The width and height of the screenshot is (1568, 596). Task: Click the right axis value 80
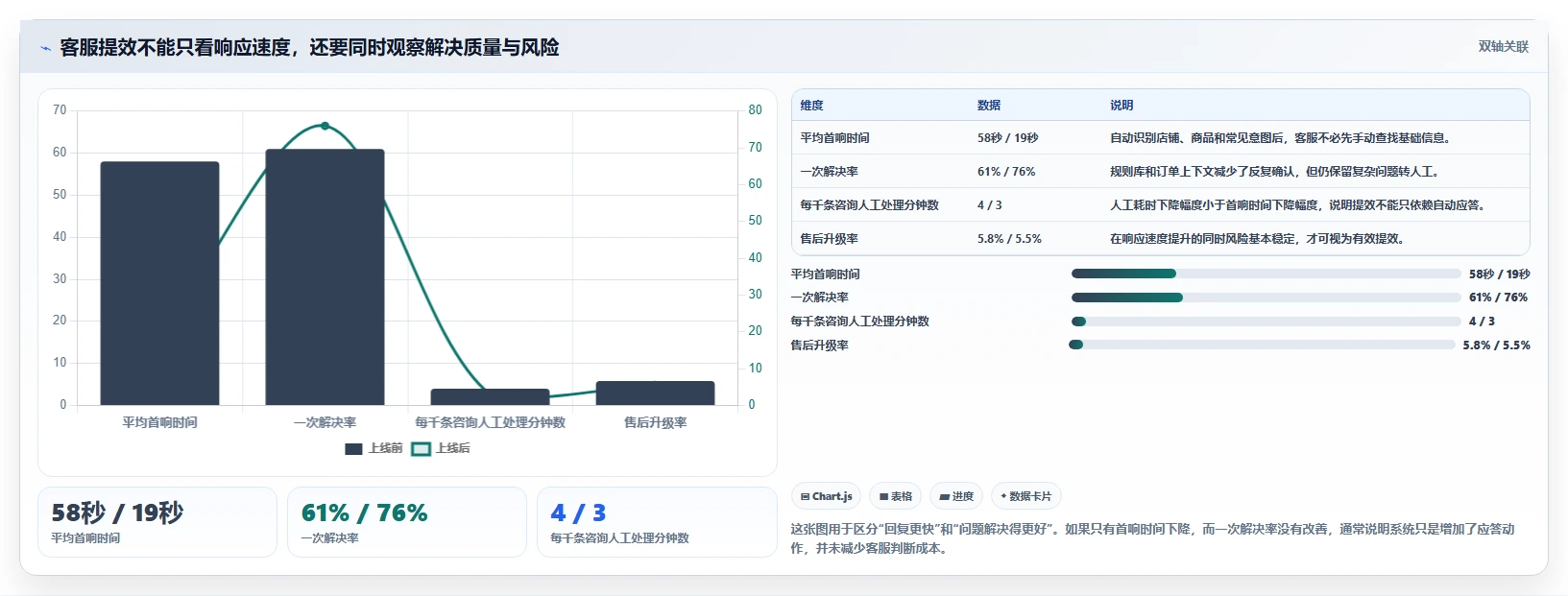755,110
